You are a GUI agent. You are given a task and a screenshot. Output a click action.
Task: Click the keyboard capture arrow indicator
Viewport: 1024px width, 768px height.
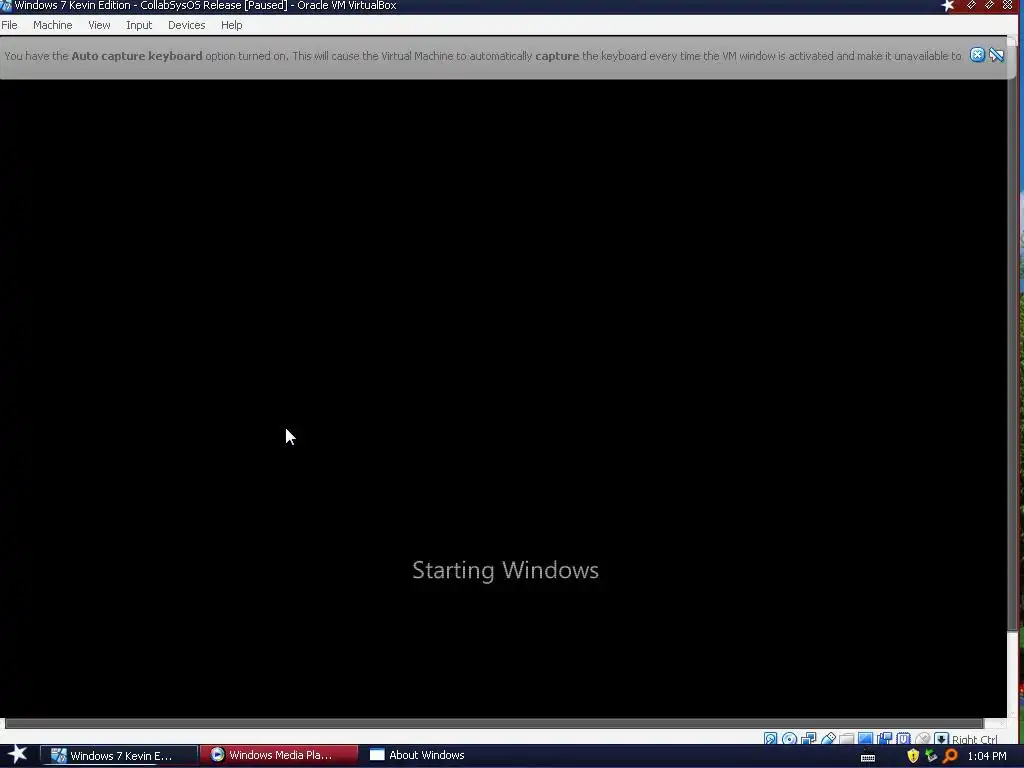pyautogui.click(x=941, y=739)
